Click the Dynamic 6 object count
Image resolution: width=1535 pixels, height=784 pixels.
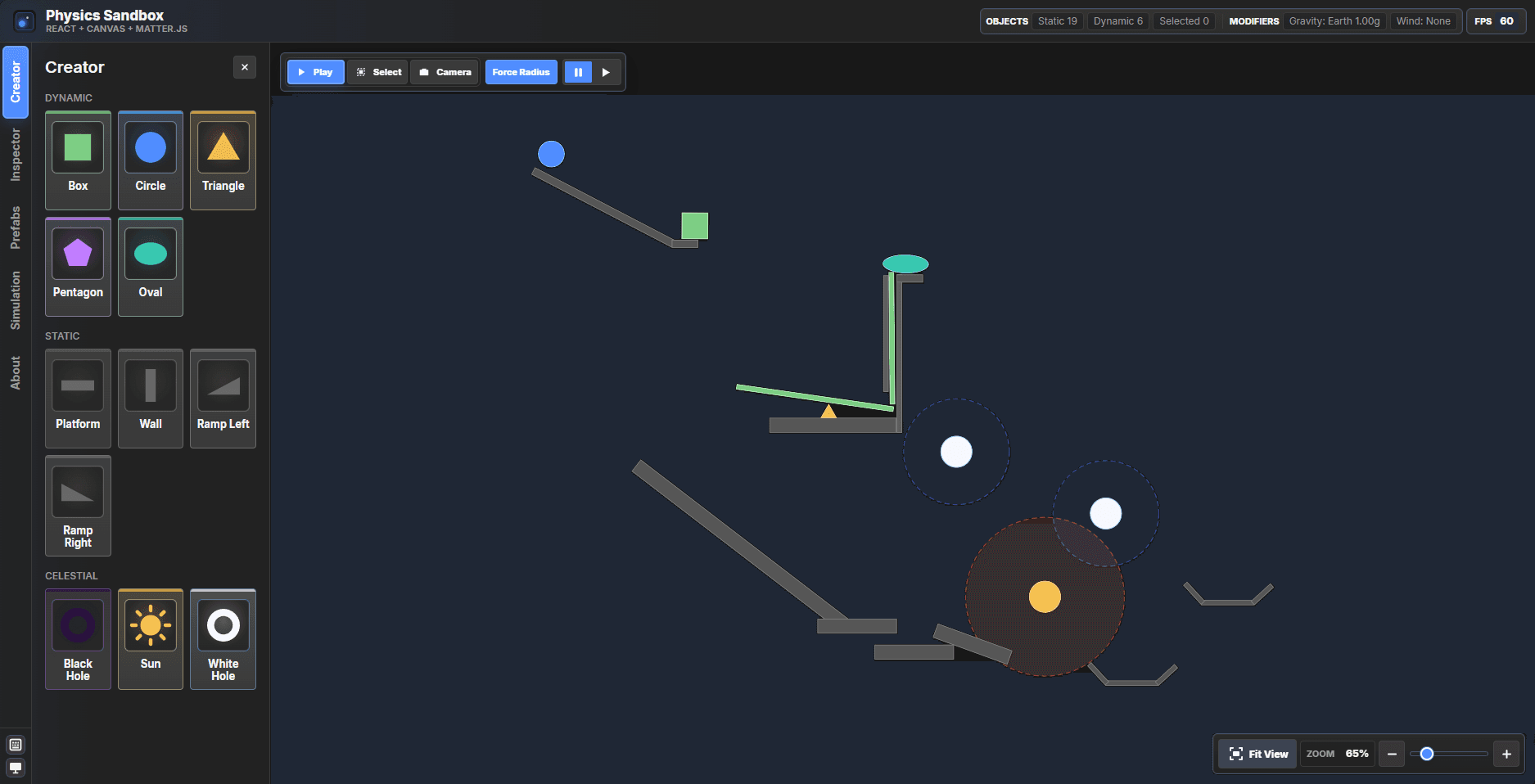click(x=1118, y=21)
